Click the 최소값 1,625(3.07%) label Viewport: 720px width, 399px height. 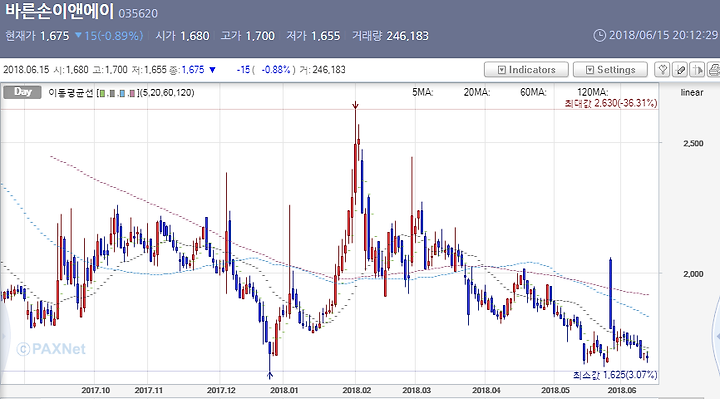tap(615, 375)
